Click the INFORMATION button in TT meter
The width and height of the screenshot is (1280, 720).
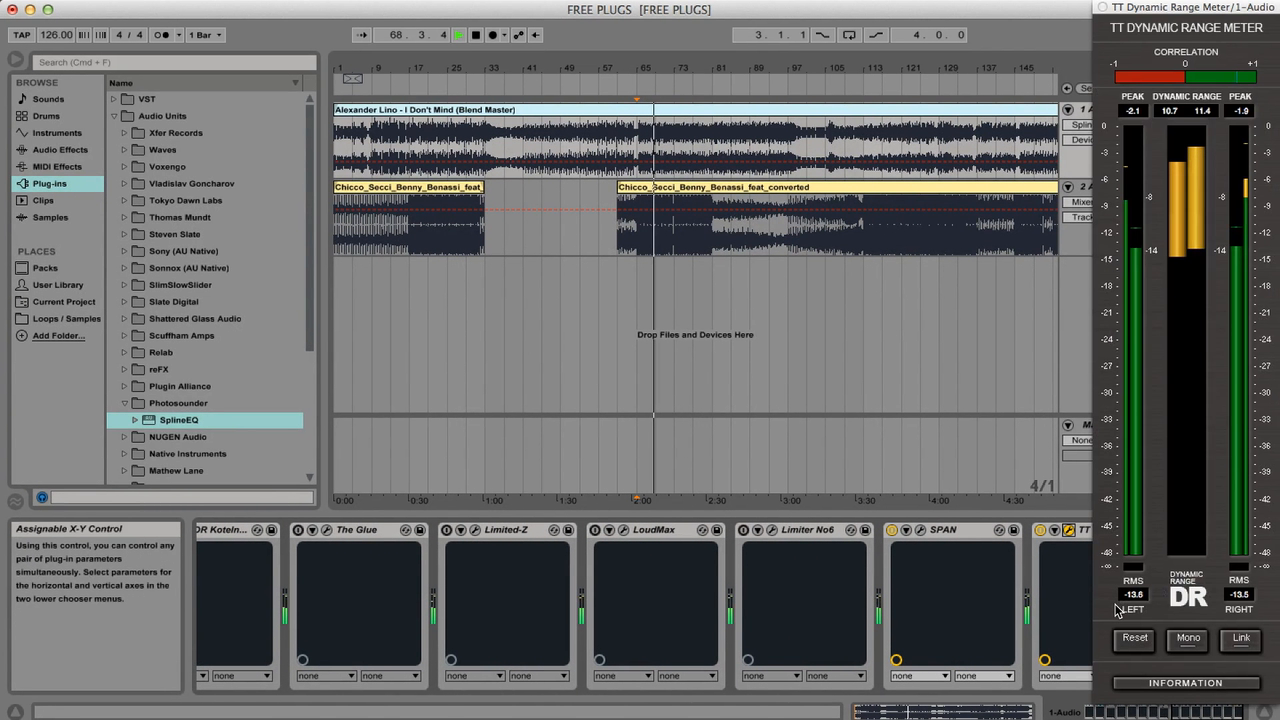point(1185,683)
